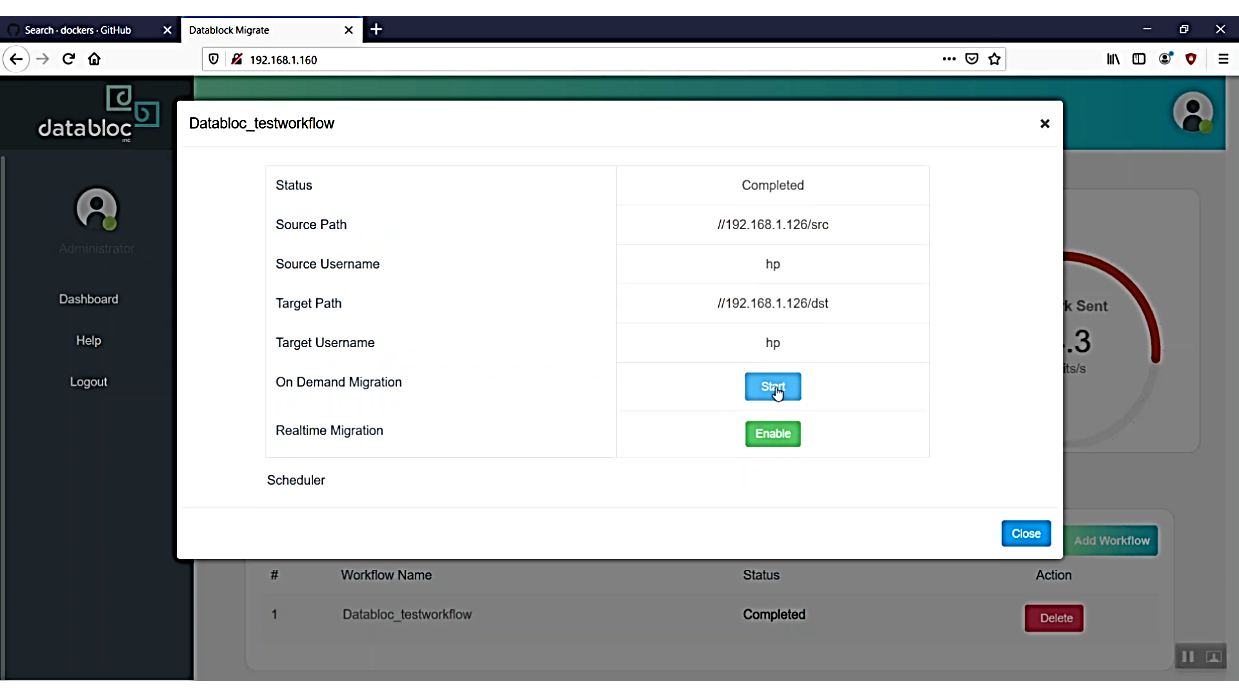
Task: Close the Search dockers GitHub tab
Action: 167,30
